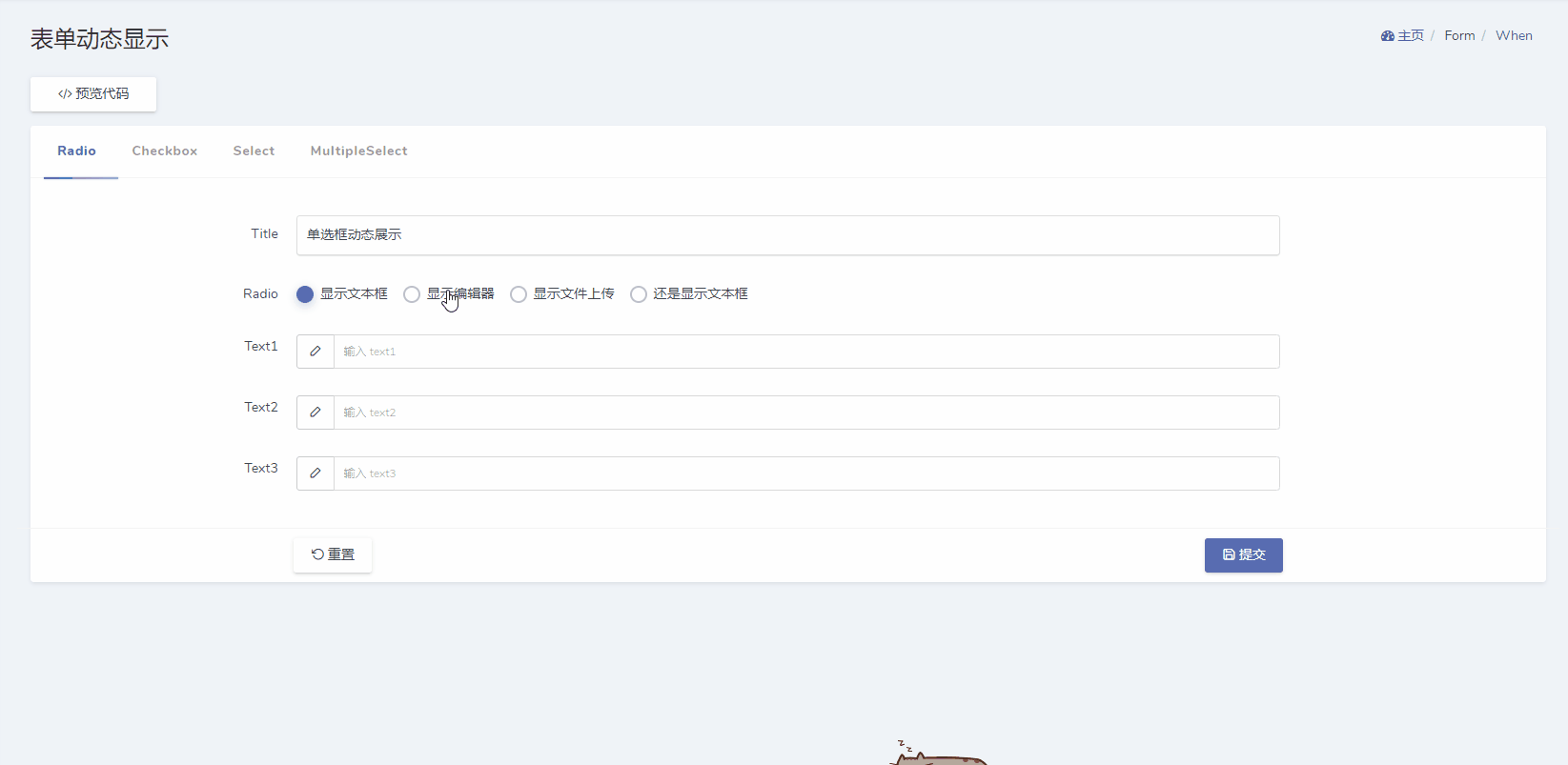Select the 显示文本框 radio option
Image resolution: width=1568 pixels, height=765 pixels.
point(305,294)
